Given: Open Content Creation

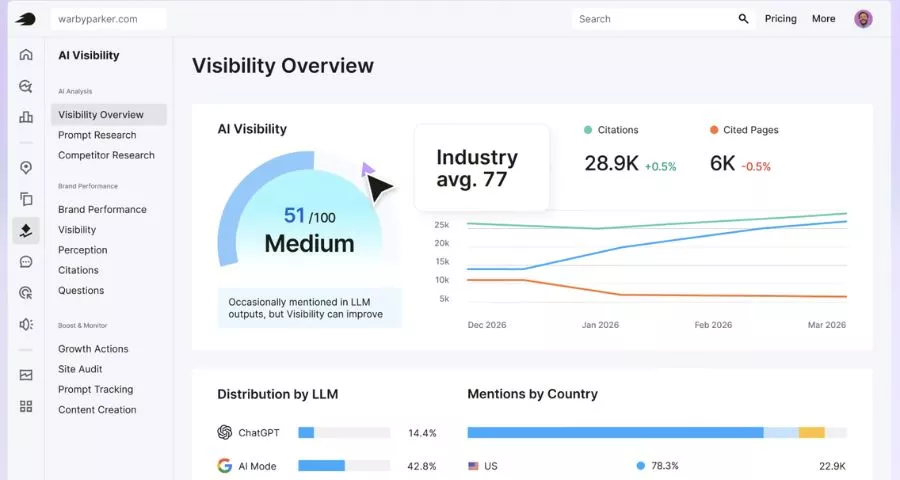Looking at the screenshot, I should (x=97, y=410).
